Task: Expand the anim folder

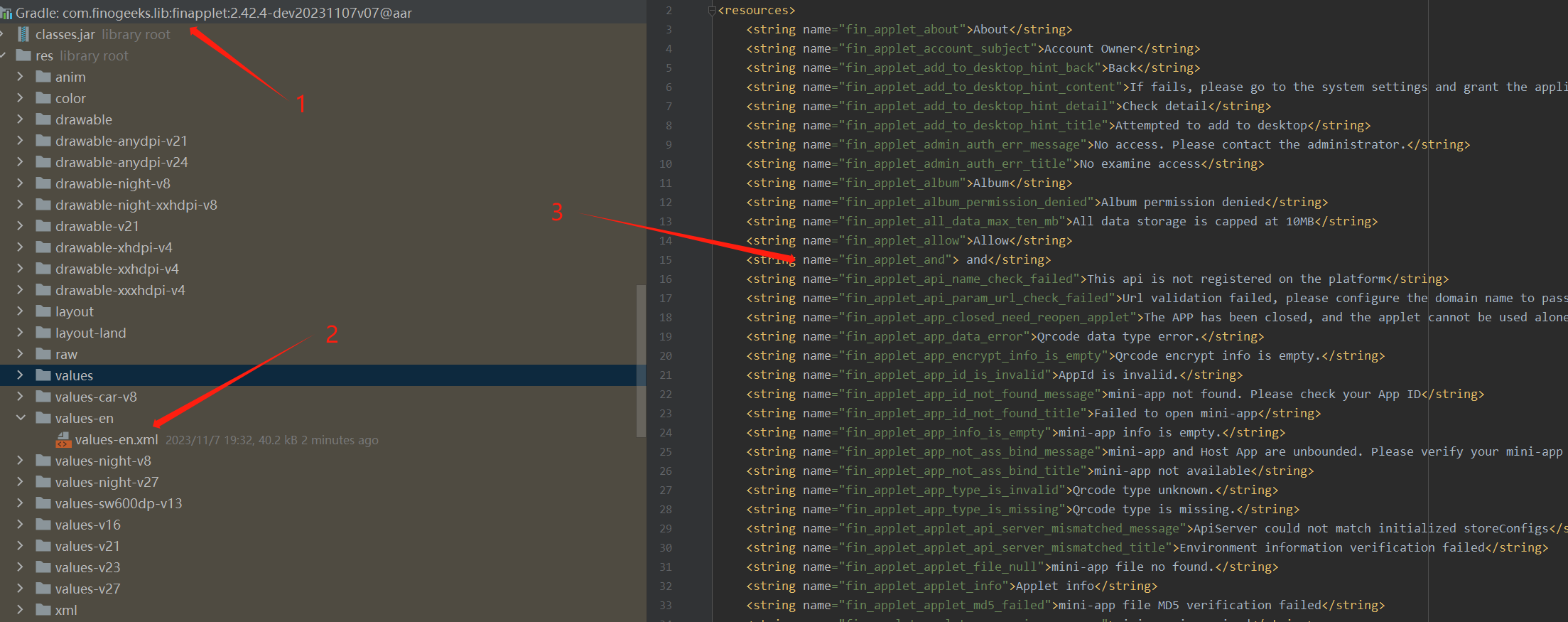Action: pos(20,77)
